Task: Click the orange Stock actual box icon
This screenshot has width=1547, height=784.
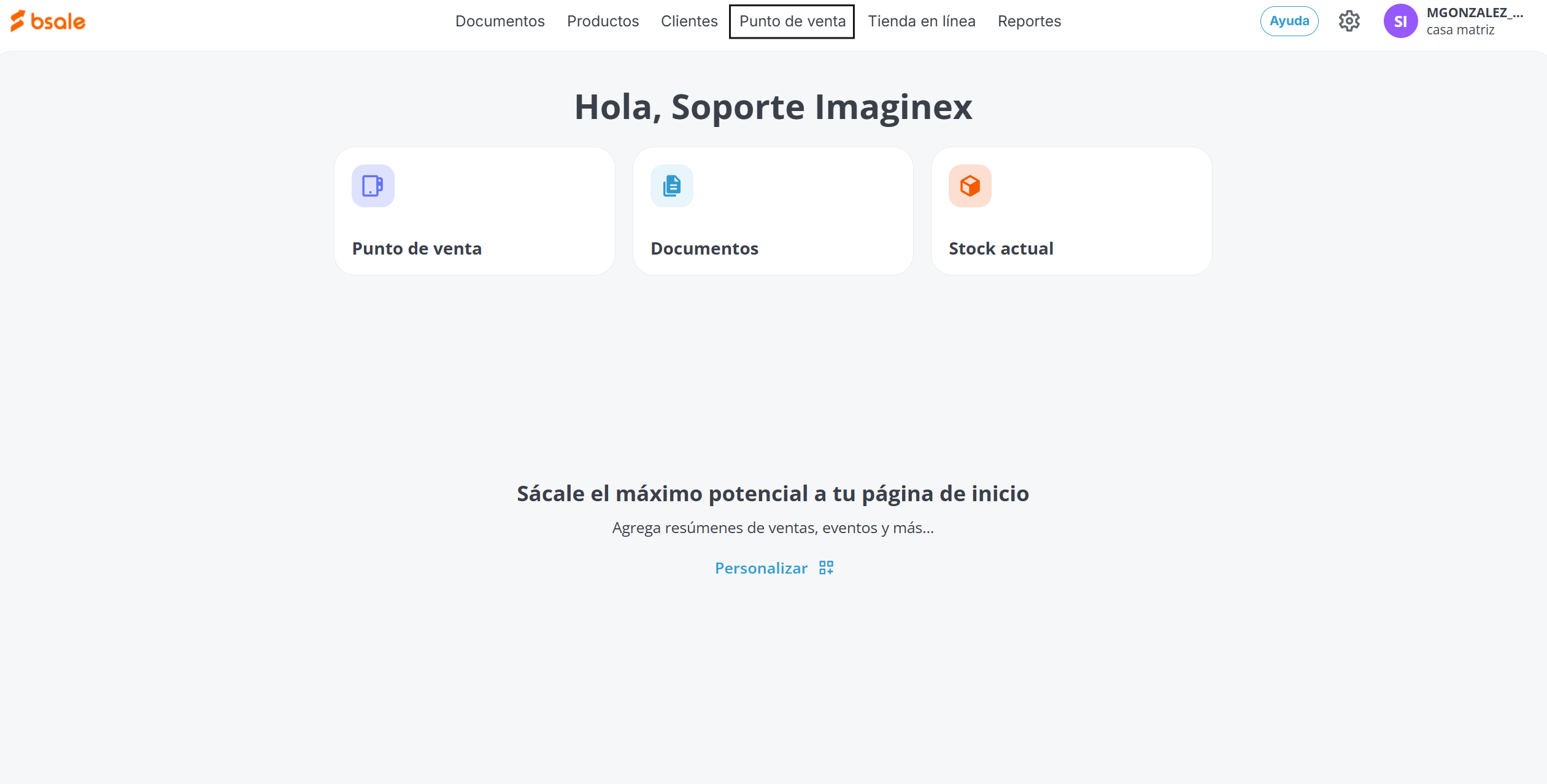Action: (x=970, y=186)
